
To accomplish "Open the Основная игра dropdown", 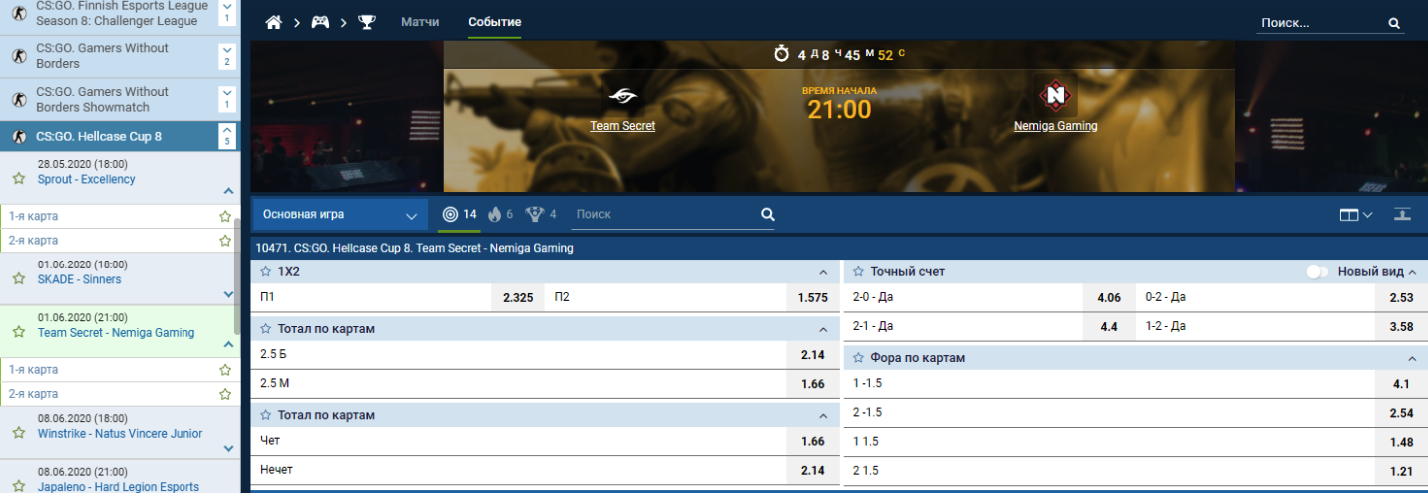I will pyautogui.click(x=340, y=214).
